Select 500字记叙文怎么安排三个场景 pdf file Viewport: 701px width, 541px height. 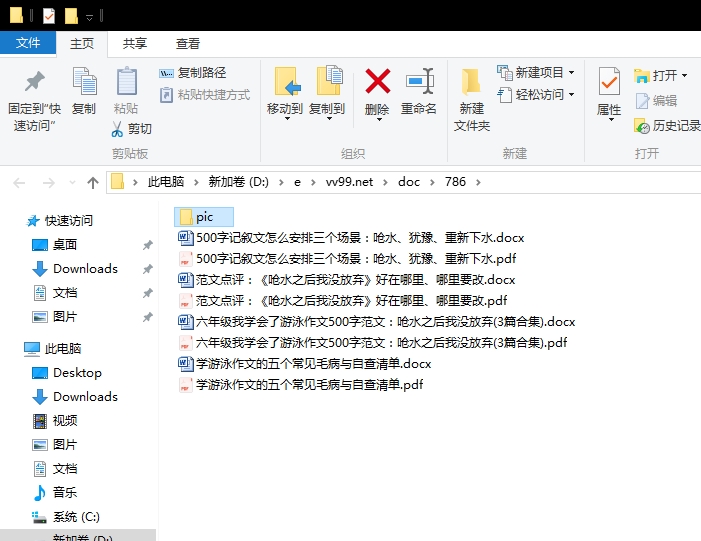coord(347,258)
